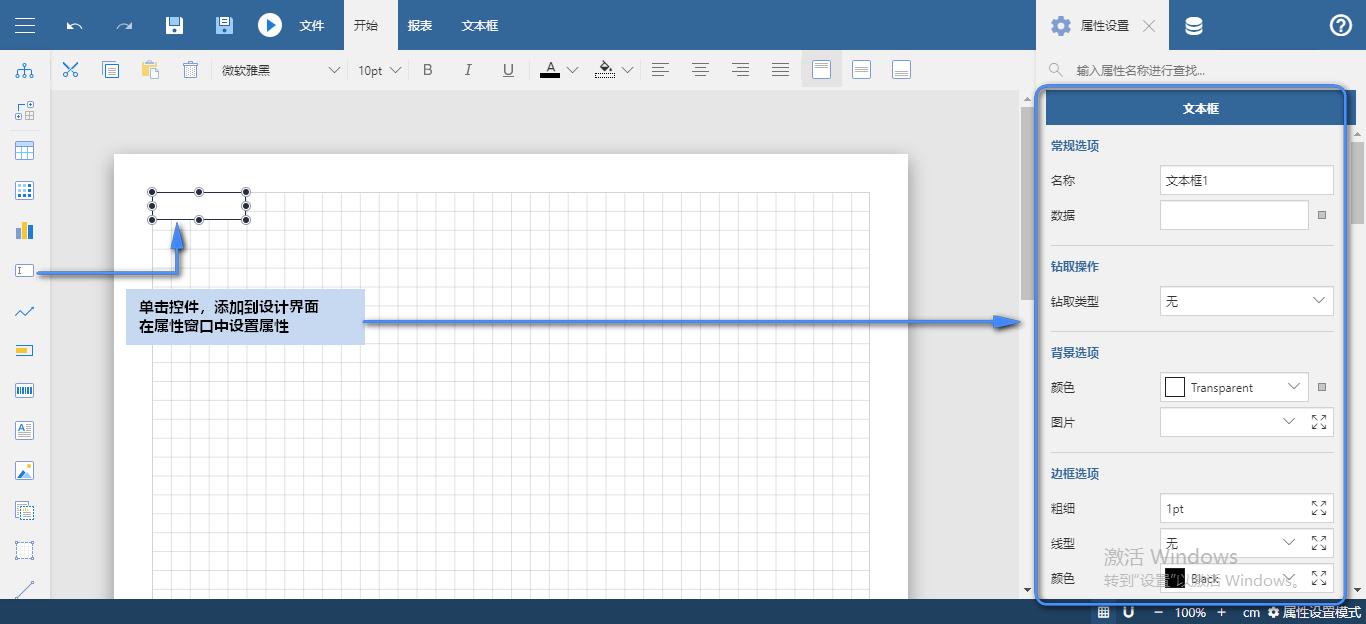
Task: Cut selection with the scissors icon
Action: (70, 70)
